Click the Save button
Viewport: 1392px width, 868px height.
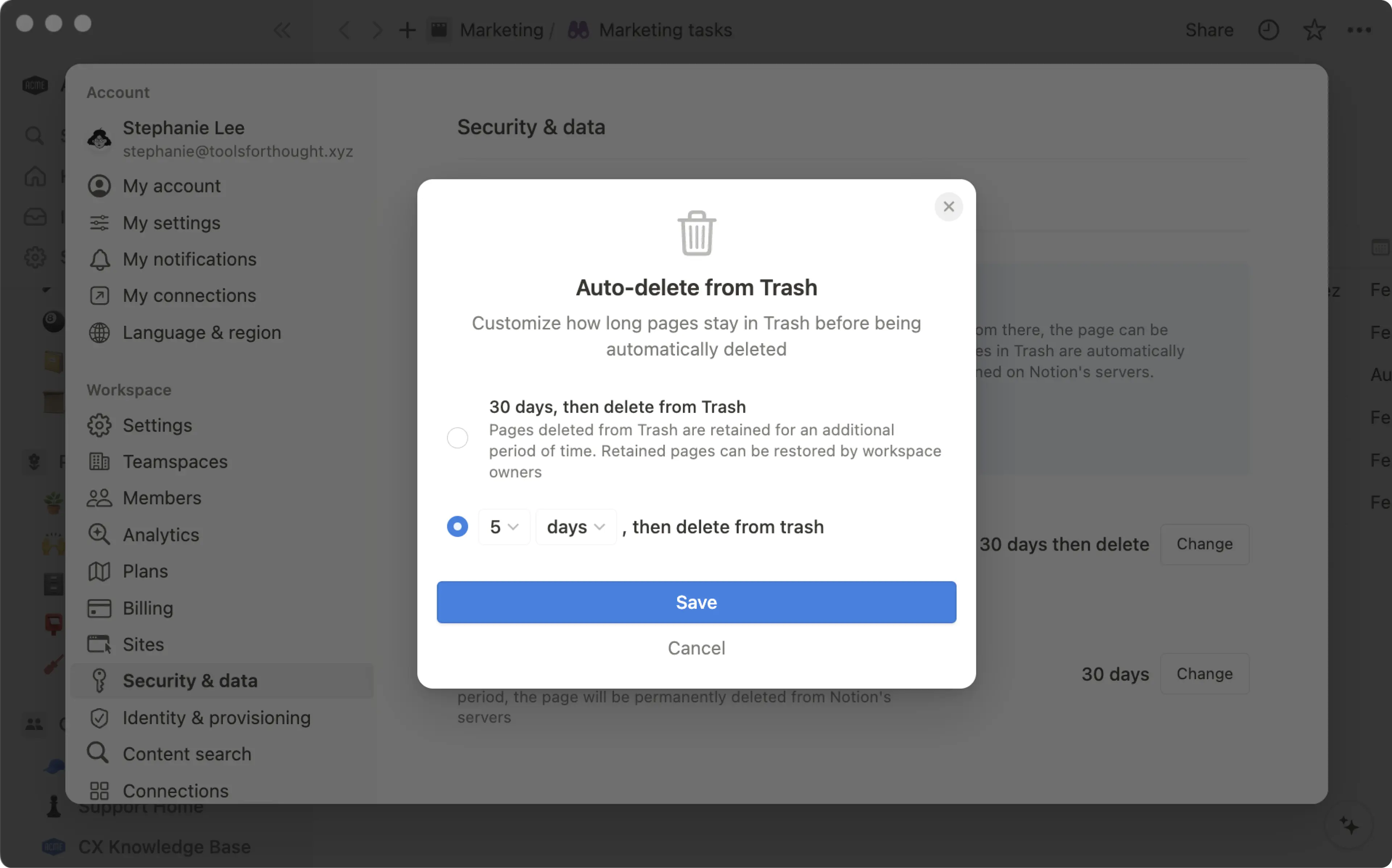click(x=696, y=602)
